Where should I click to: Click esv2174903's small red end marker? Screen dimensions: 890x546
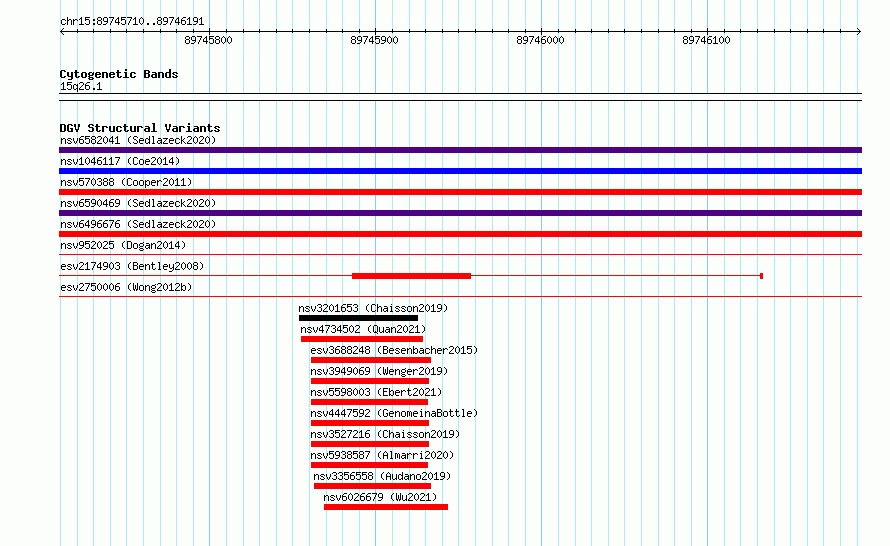pos(761,276)
